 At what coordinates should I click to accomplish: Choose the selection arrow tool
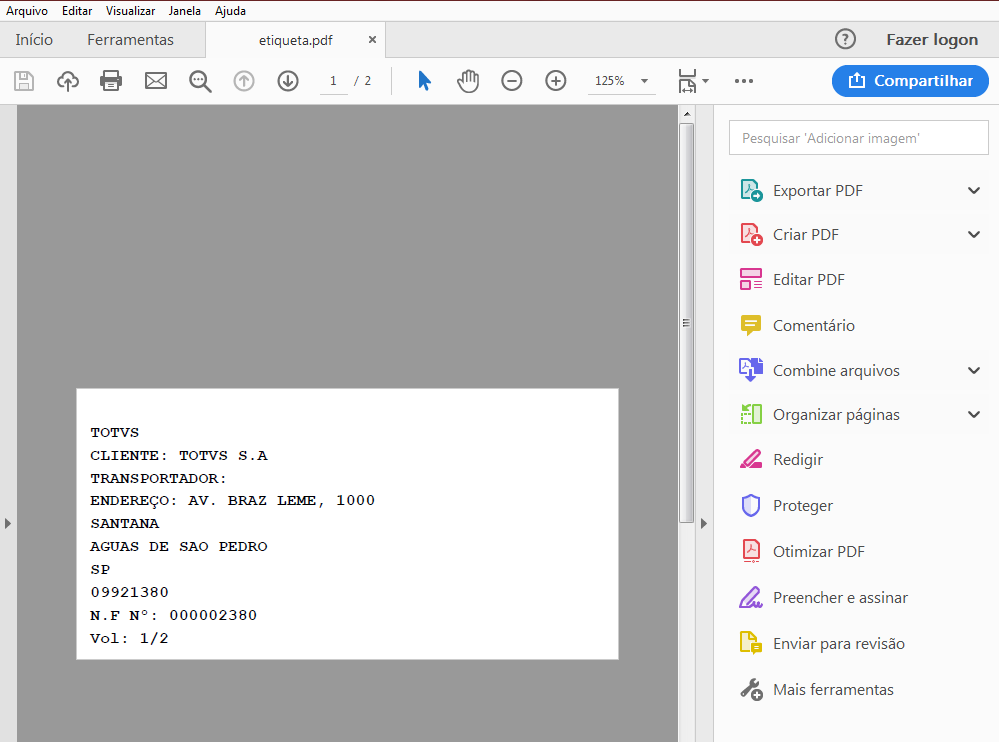click(424, 81)
